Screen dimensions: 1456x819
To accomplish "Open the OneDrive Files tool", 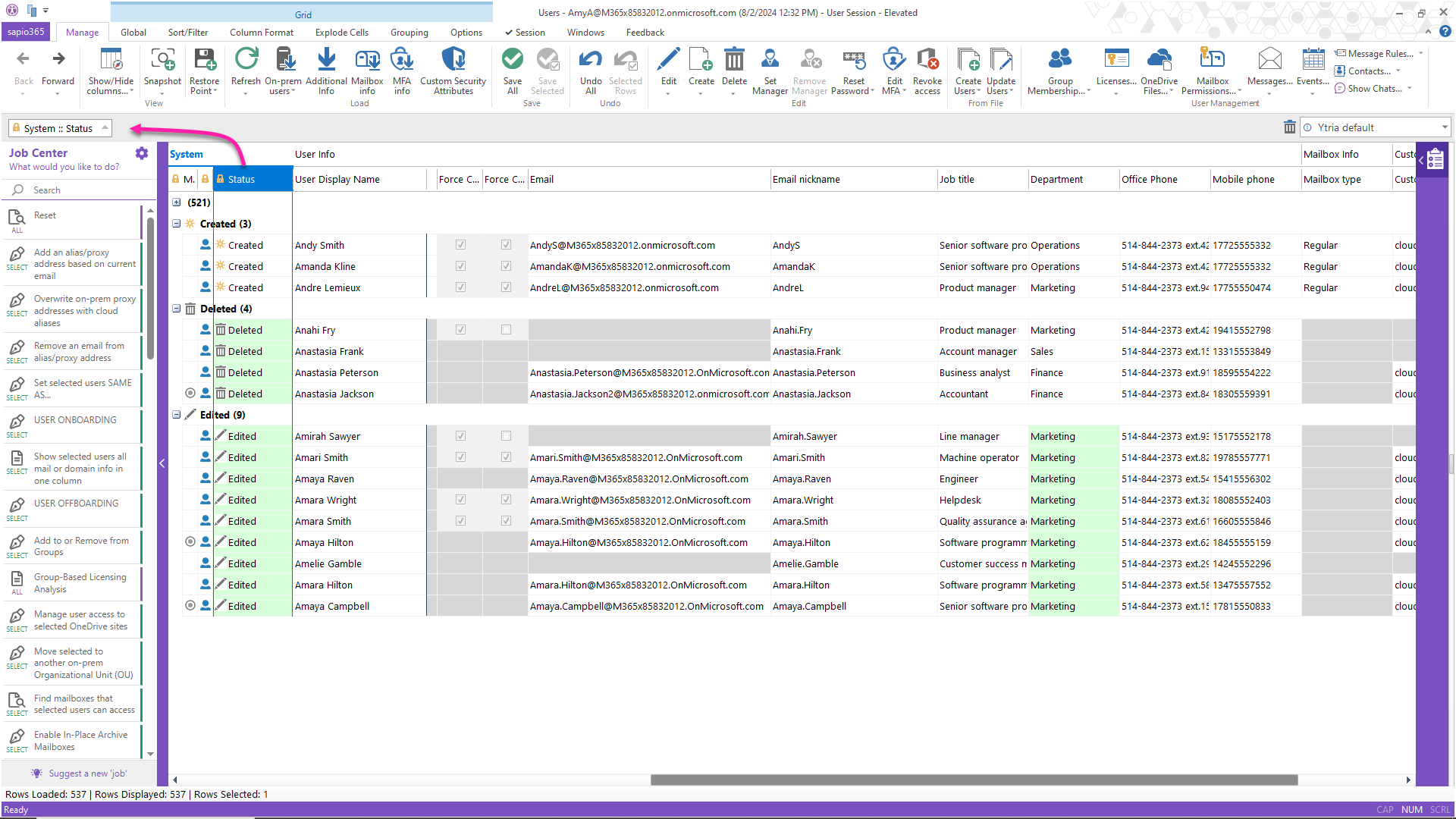I will click(1159, 71).
